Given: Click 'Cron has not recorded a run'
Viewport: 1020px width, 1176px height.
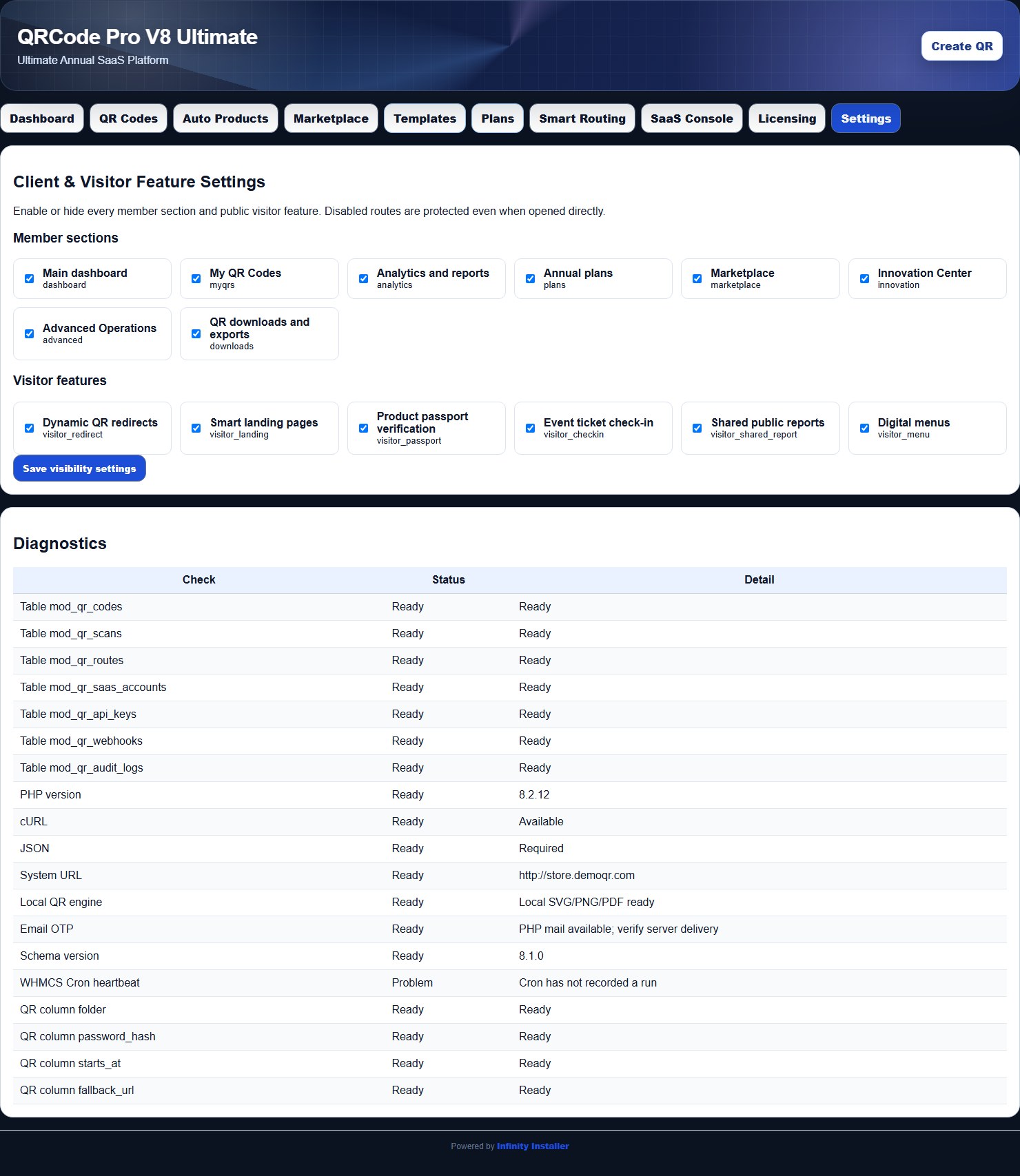Looking at the screenshot, I should click(x=588, y=982).
